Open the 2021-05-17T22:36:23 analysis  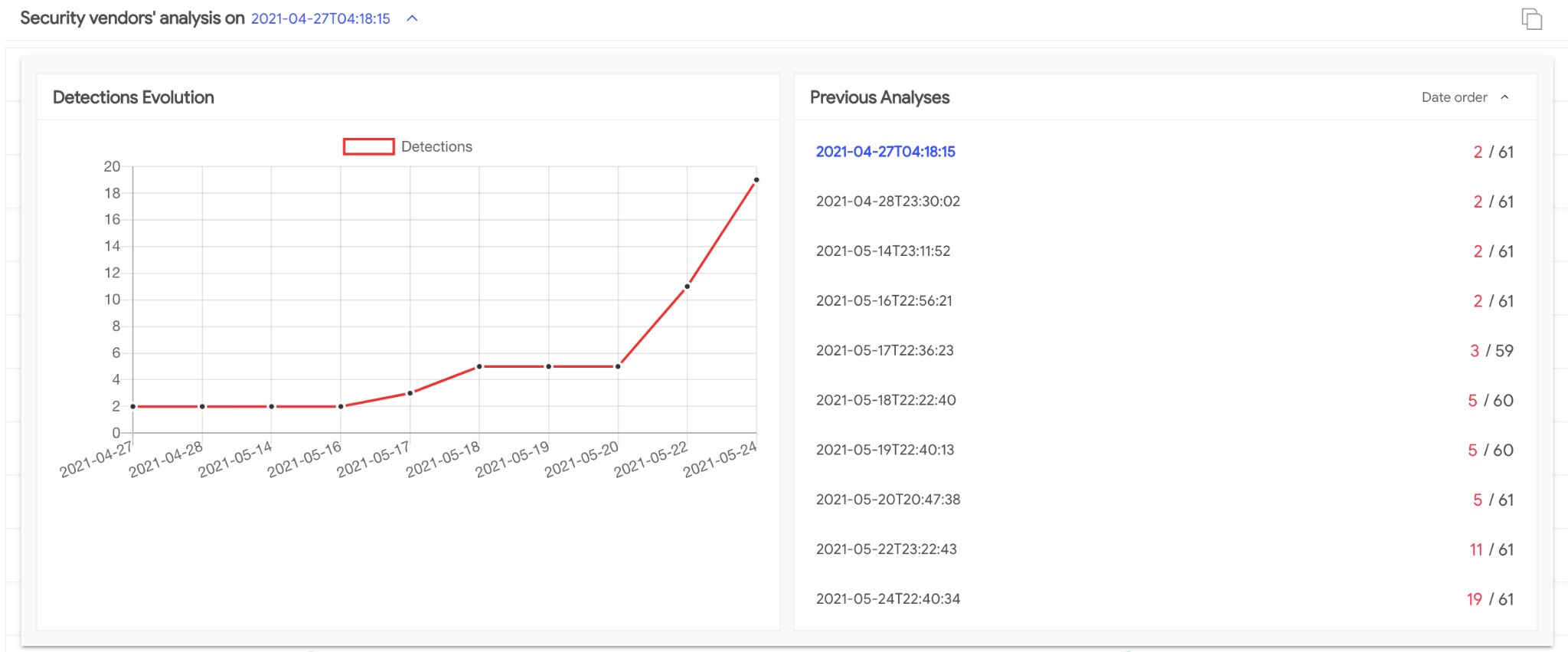884,351
